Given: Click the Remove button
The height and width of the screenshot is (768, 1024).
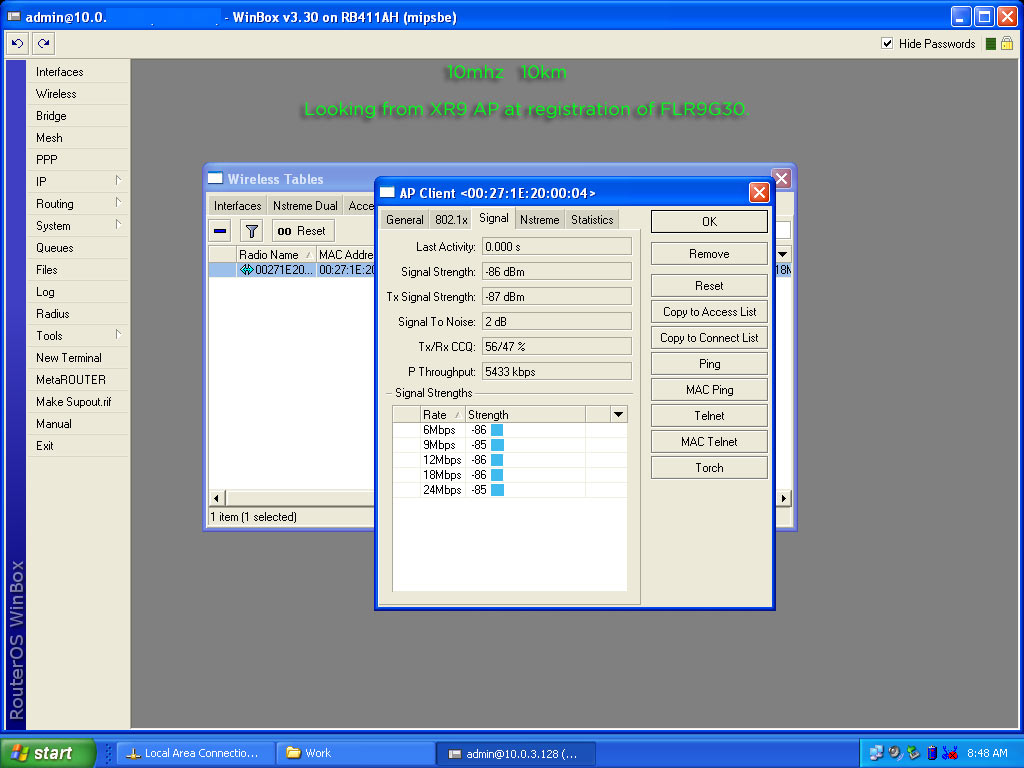Looking at the screenshot, I should pyautogui.click(x=709, y=254).
